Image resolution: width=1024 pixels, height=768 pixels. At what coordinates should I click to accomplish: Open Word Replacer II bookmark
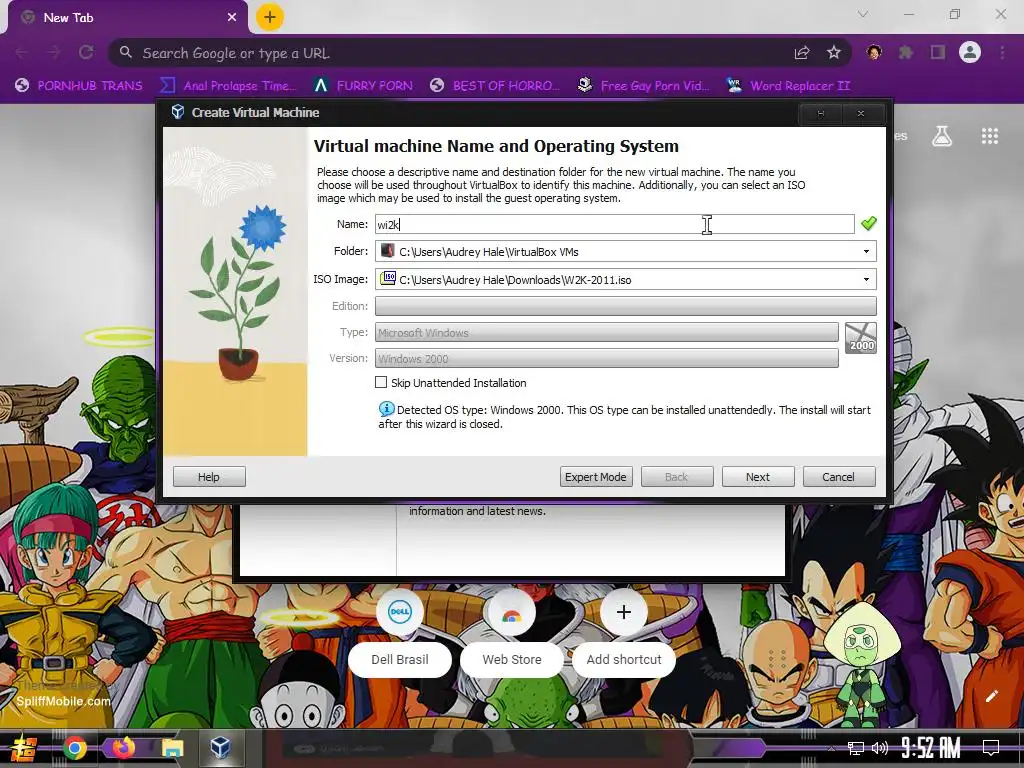(x=788, y=86)
